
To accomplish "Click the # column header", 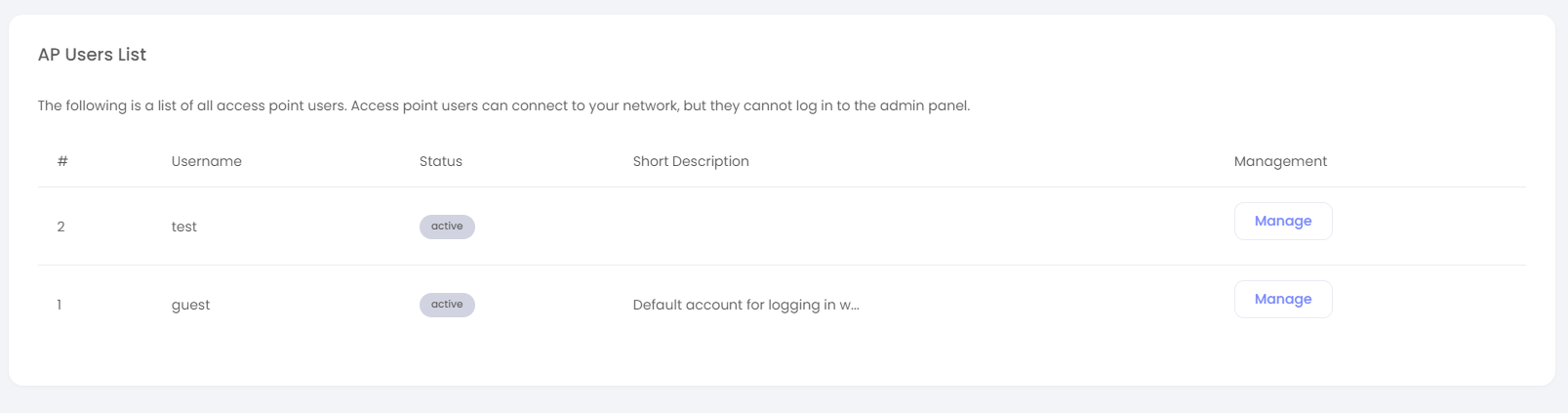I will (62, 161).
